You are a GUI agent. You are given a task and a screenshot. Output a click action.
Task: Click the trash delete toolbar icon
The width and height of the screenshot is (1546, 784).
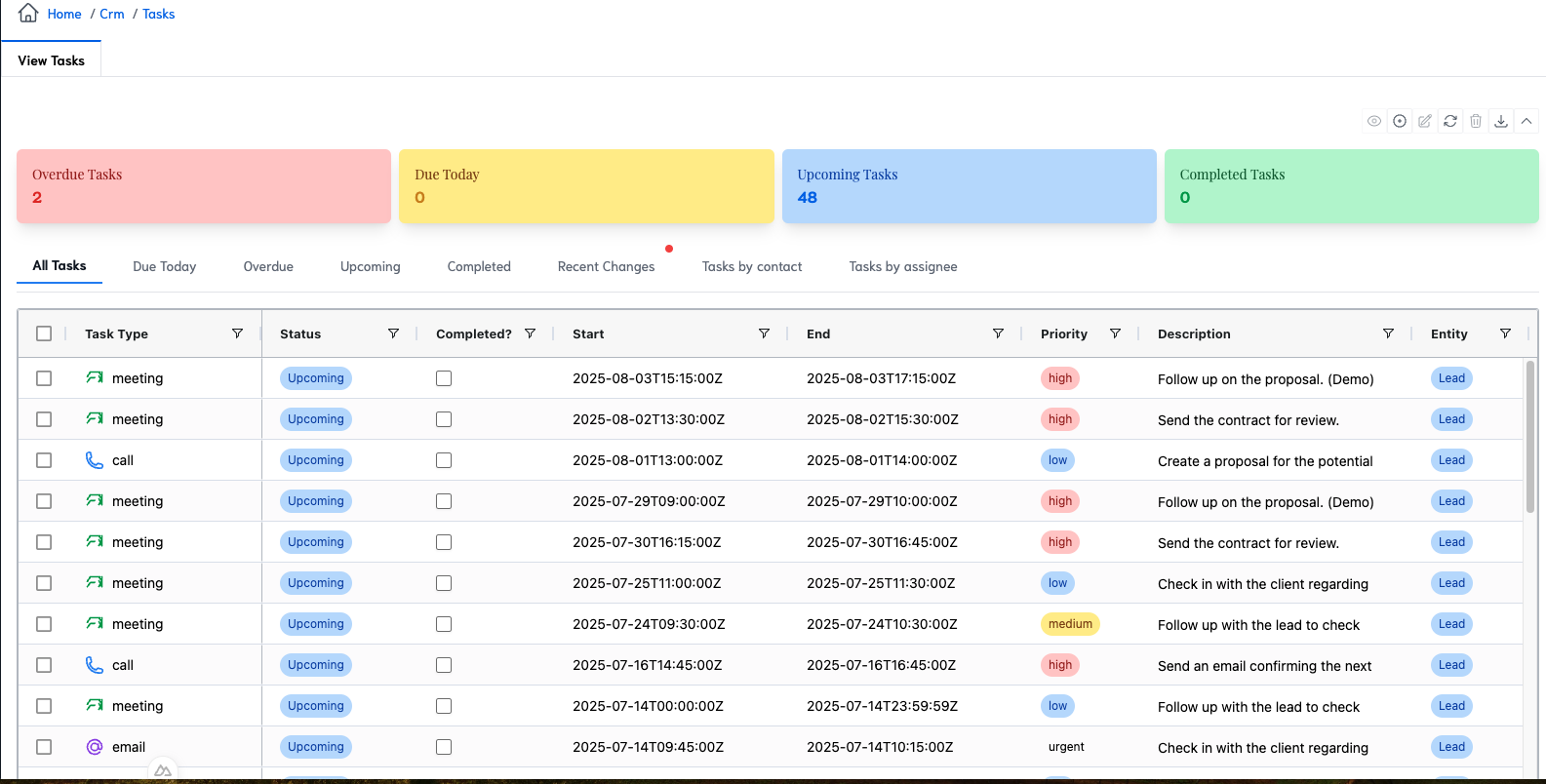[x=1476, y=121]
